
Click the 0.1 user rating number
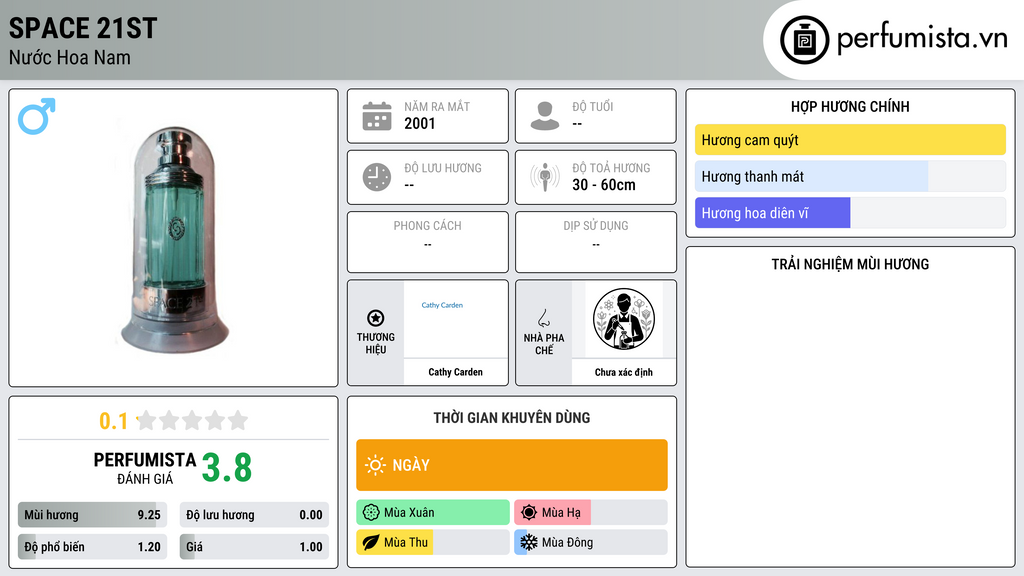(x=113, y=421)
